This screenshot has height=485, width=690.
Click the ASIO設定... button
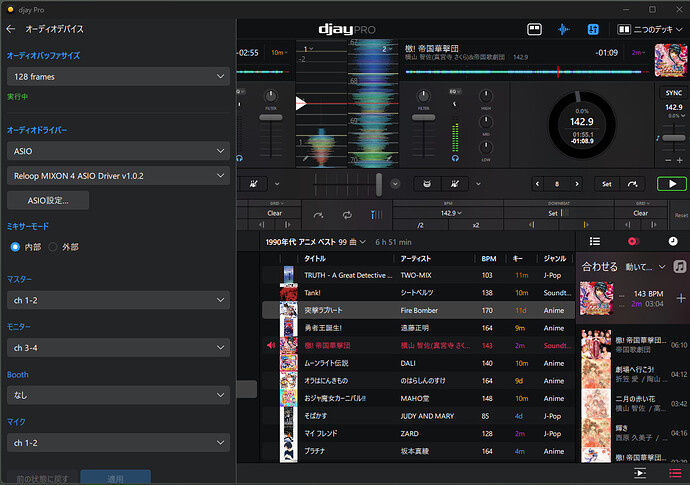coord(48,200)
